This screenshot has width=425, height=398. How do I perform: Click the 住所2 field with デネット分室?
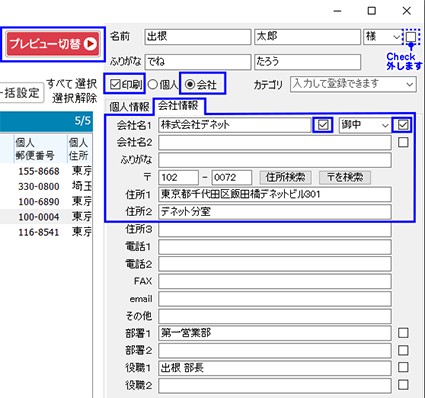(x=275, y=212)
